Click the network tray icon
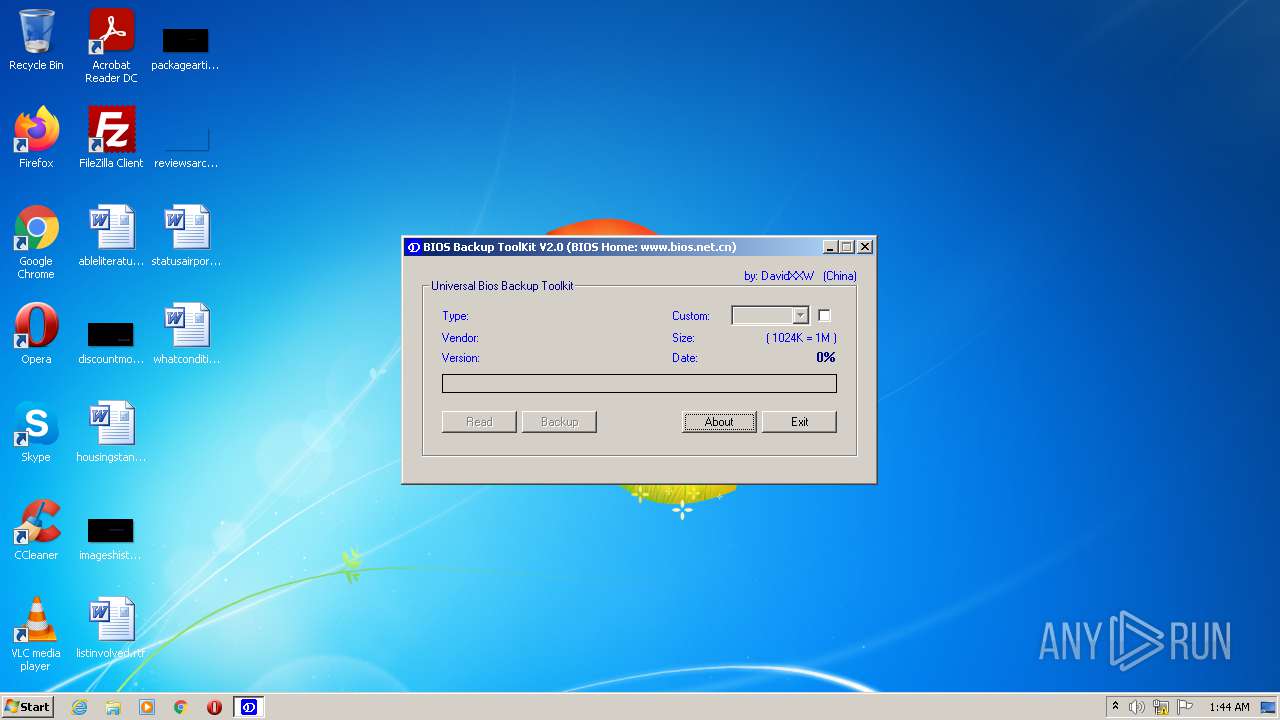This screenshot has height=720, width=1280. pos(1161,707)
